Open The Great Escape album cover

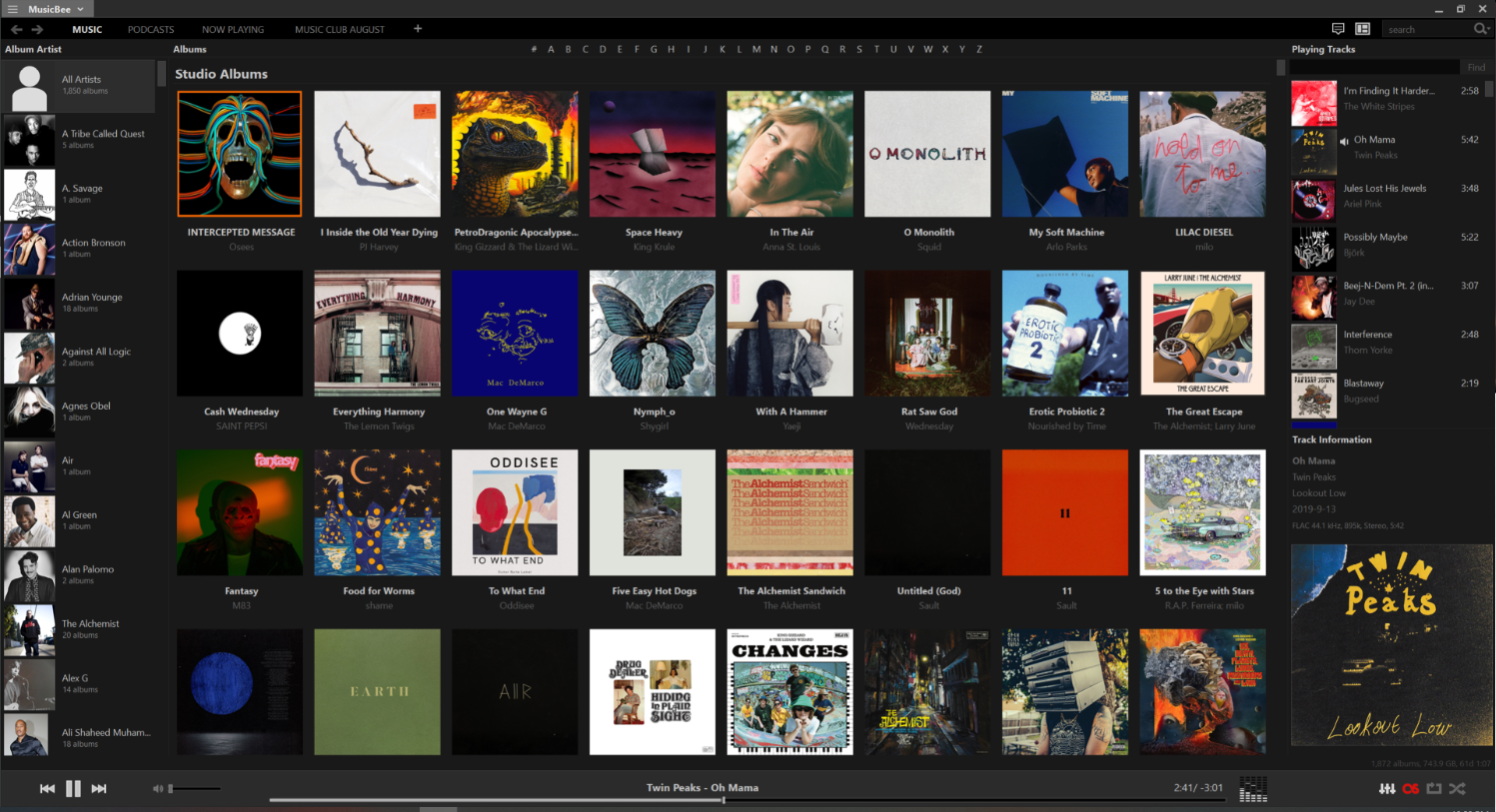tap(1203, 334)
